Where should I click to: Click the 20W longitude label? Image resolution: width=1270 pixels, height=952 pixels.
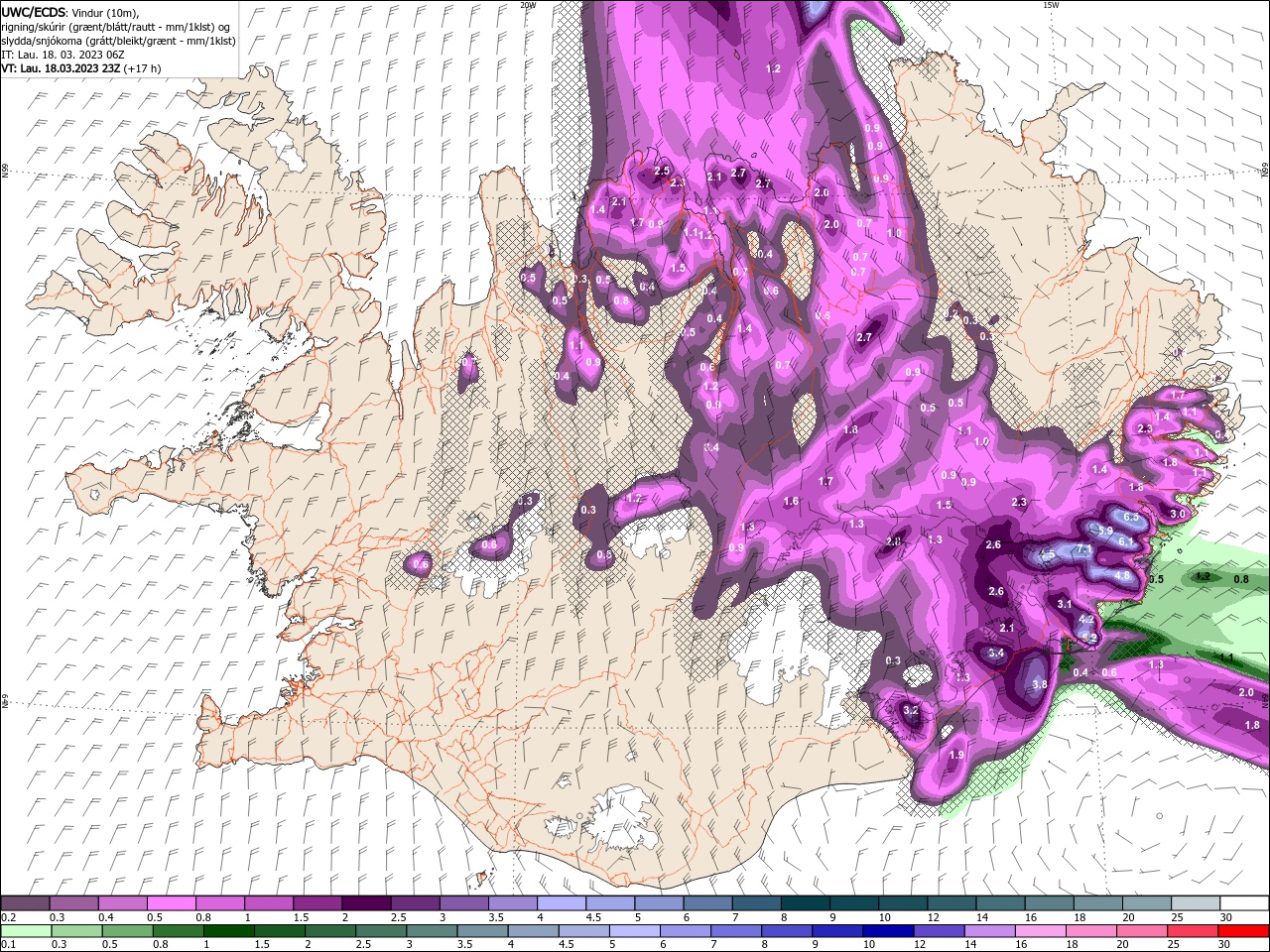click(528, 5)
